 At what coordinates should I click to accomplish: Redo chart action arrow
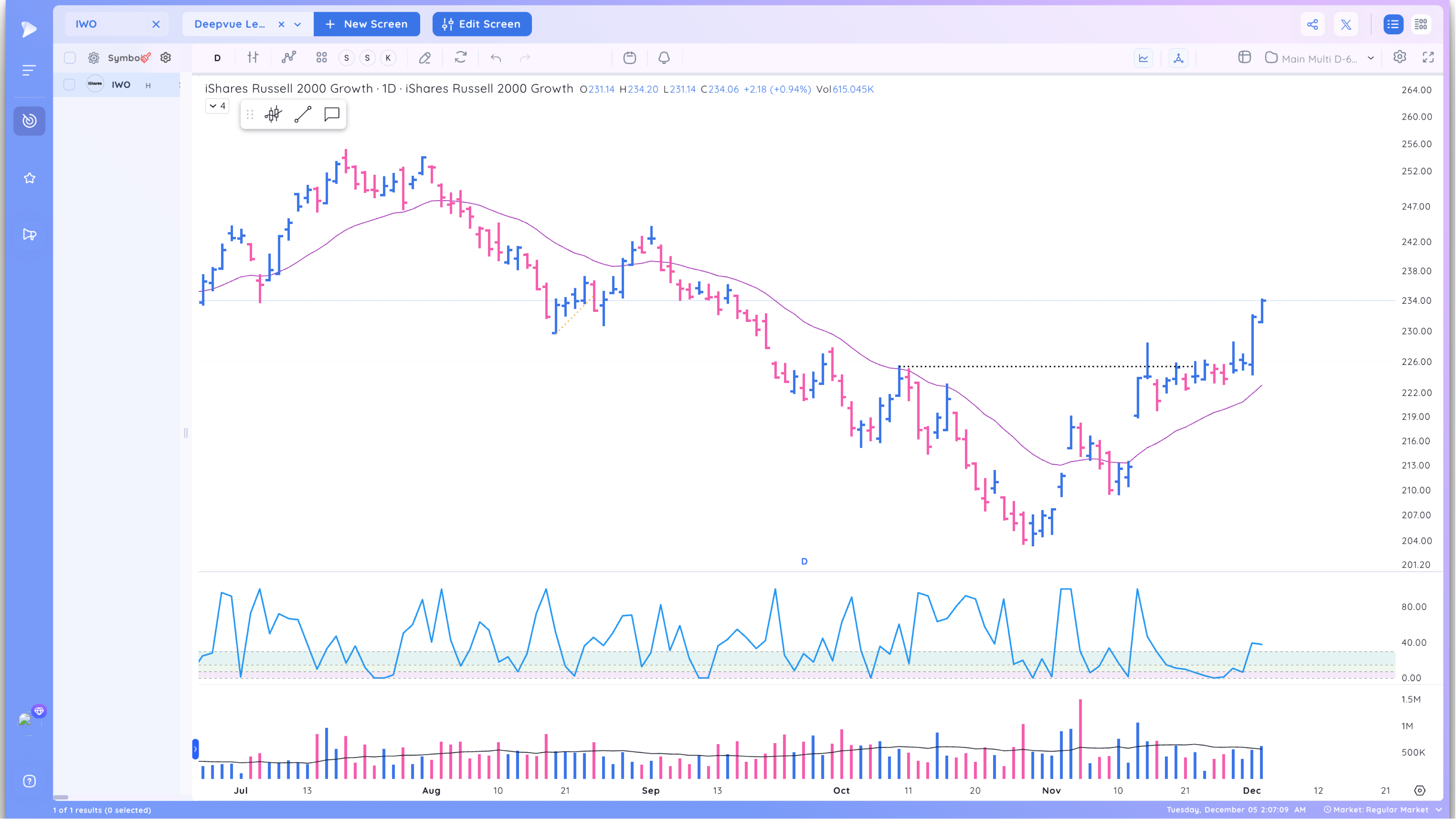525,58
